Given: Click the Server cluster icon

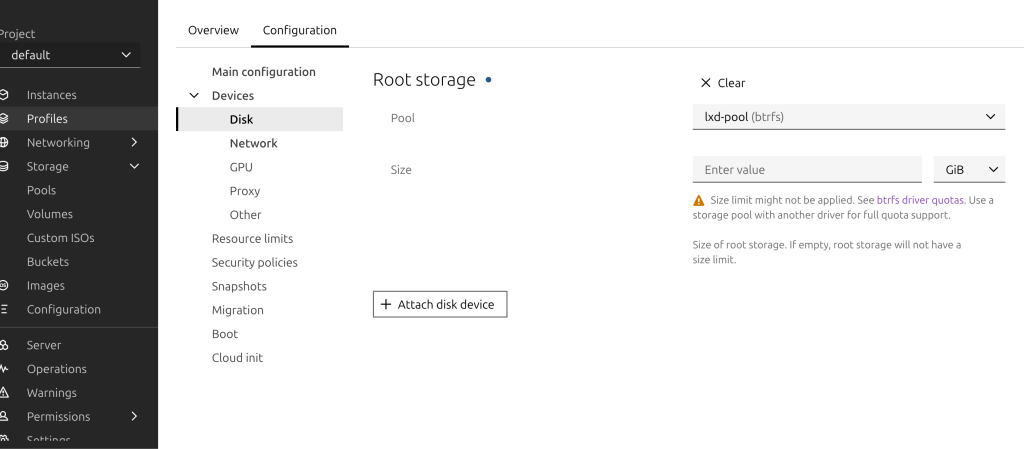Looking at the screenshot, I should click(5, 345).
